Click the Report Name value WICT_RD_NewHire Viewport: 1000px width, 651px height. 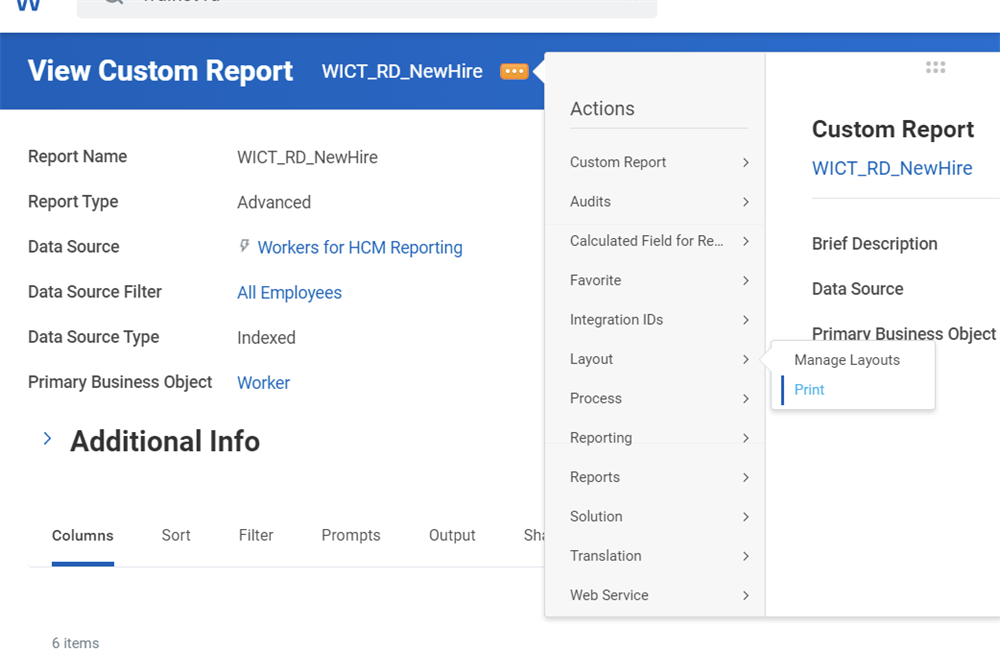point(307,157)
